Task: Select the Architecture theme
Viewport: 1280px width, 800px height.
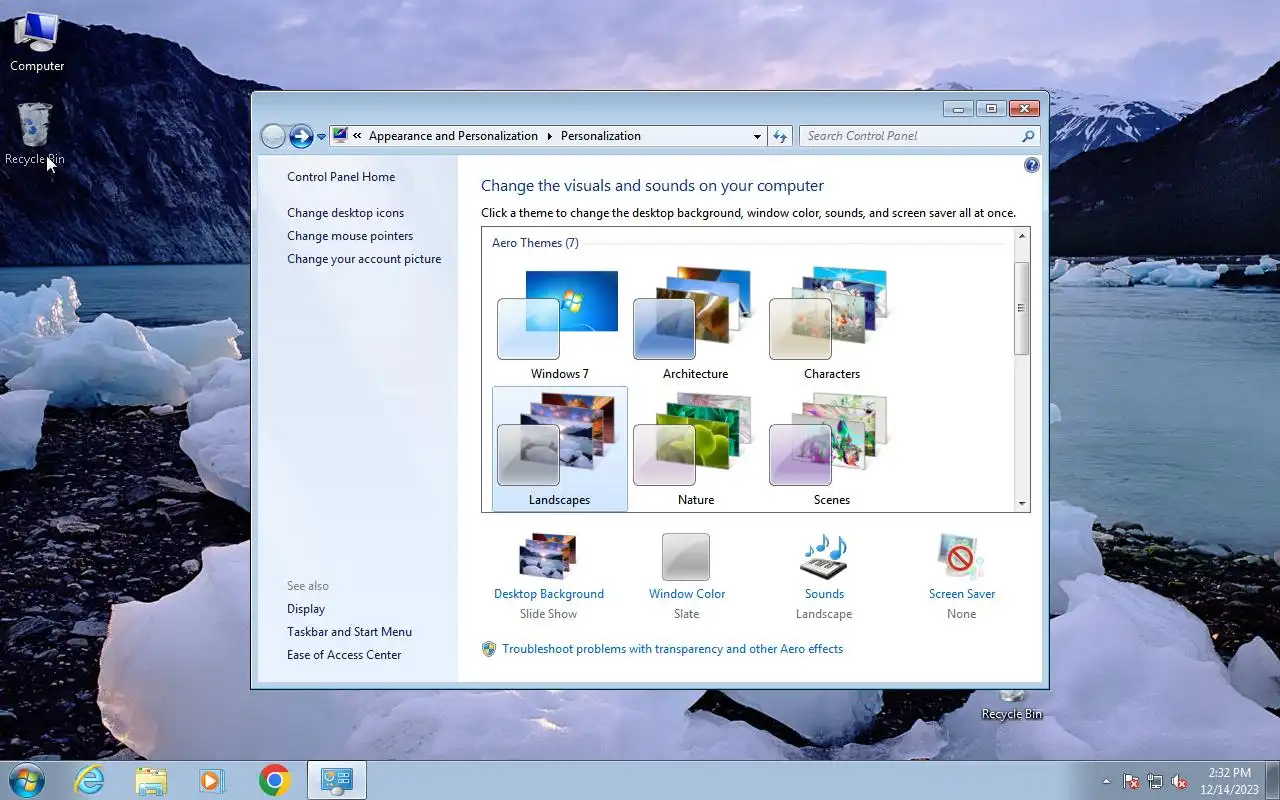Action: (x=695, y=322)
